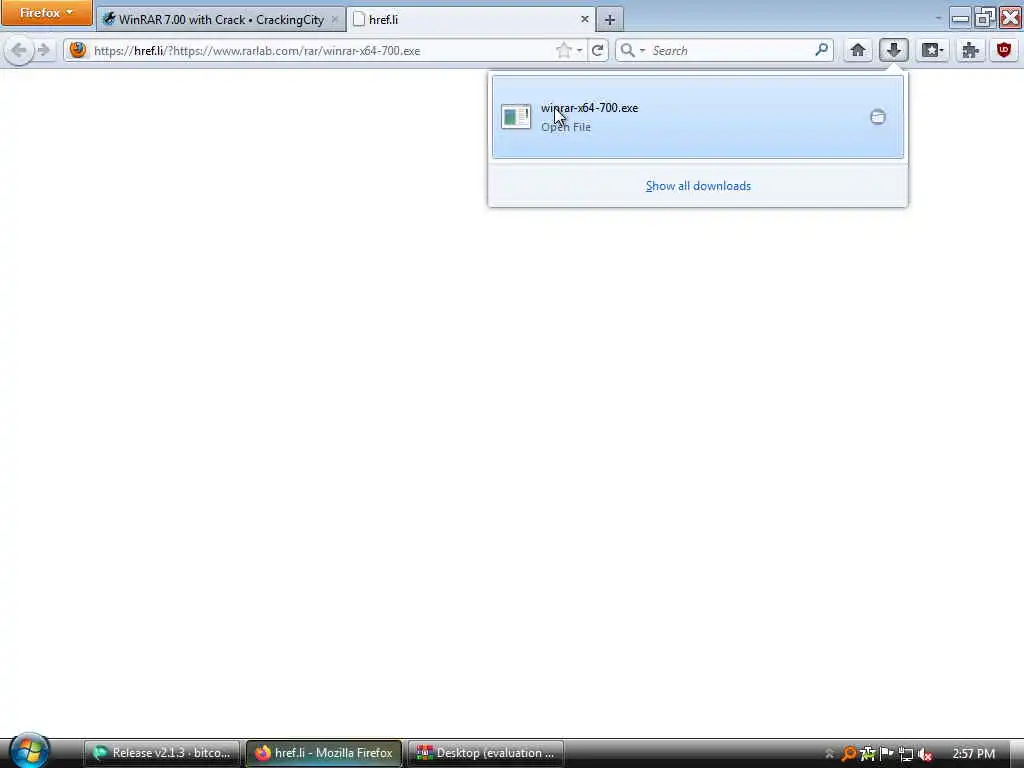Open containing folder for winrar-x64-700.exe
Screen dimensions: 1024x768
tap(878, 117)
